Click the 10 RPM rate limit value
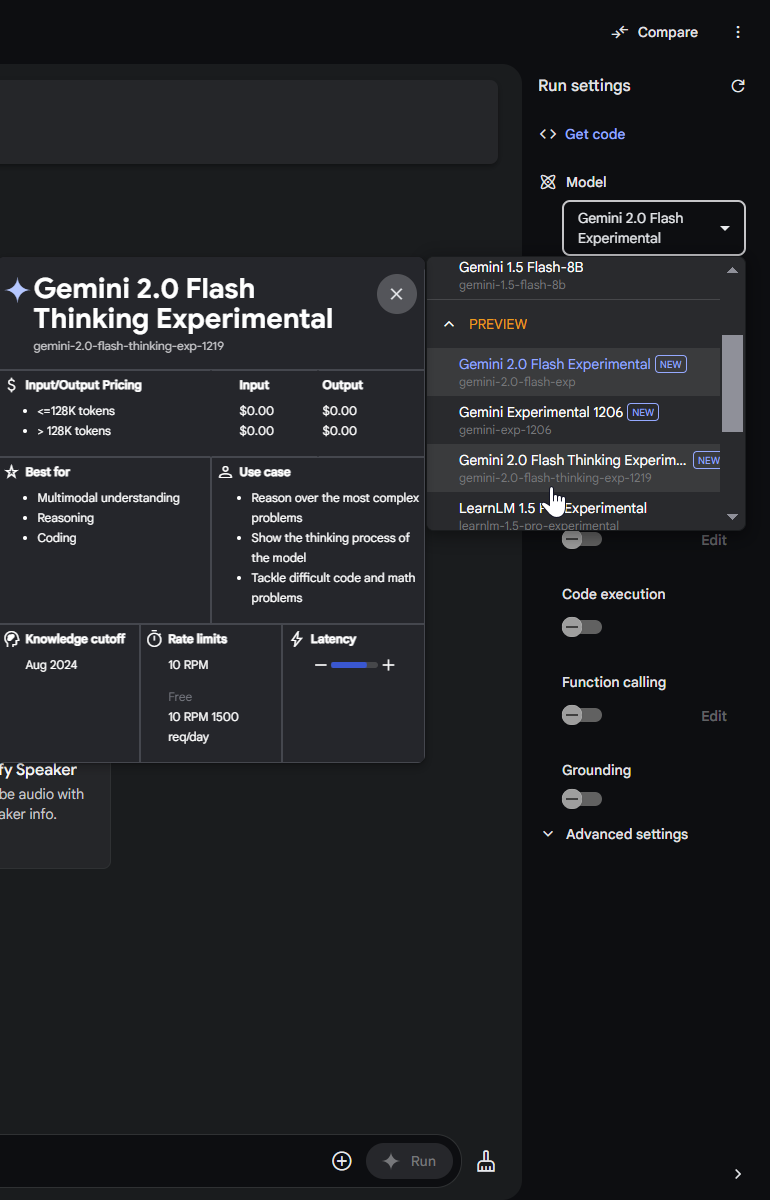770x1200 pixels. [x=188, y=665]
